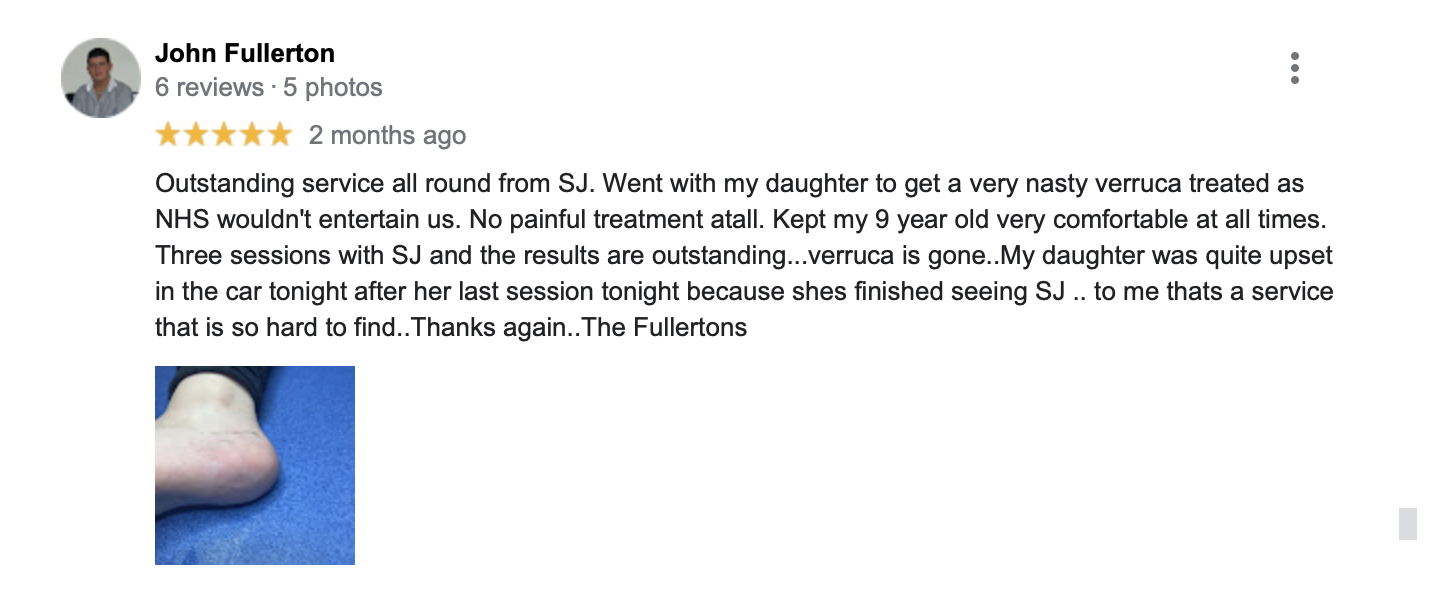This screenshot has width=1442, height=598.
Task: Click the first gold rating star
Action: [168, 135]
